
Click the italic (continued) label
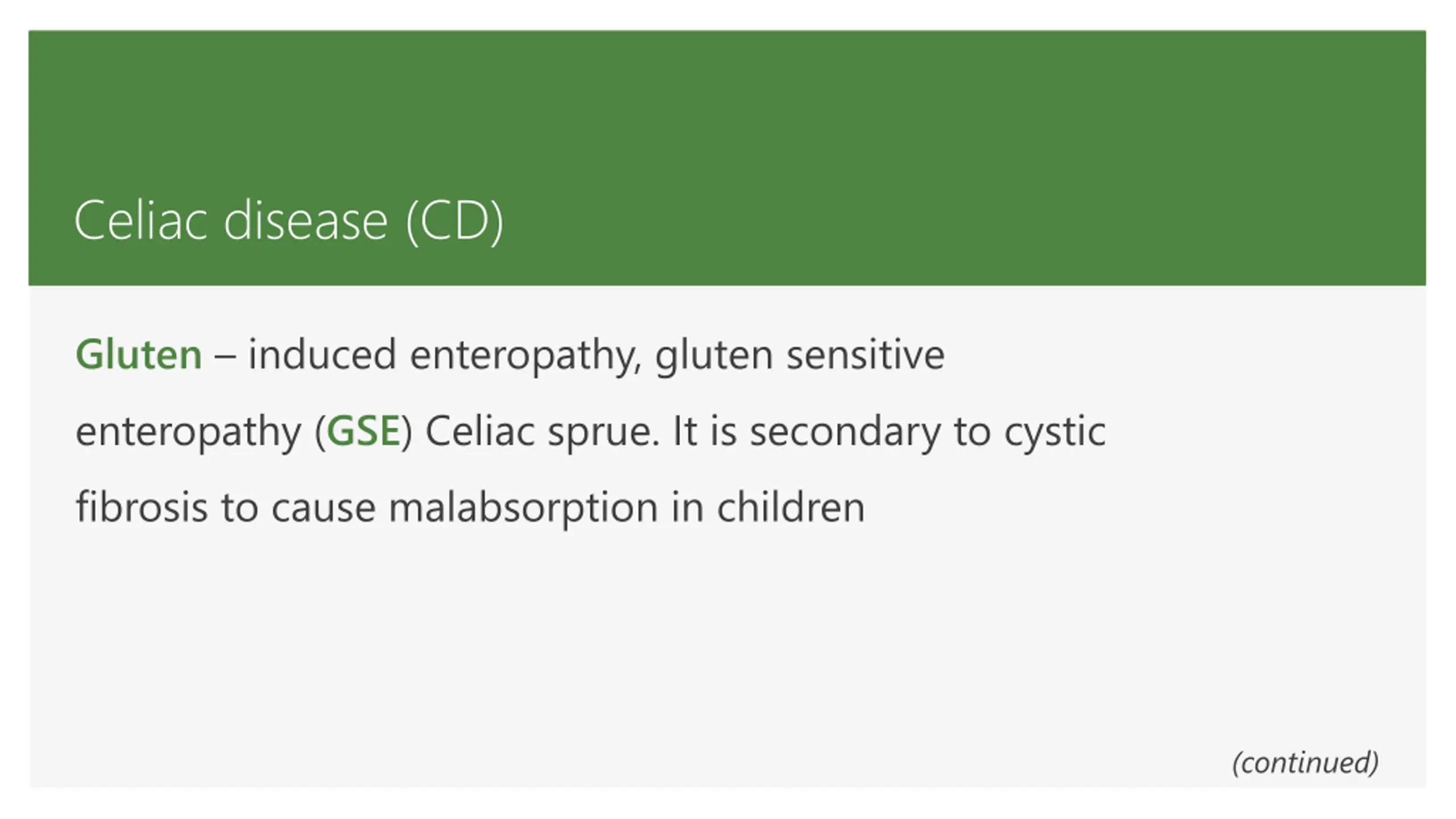point(1305,763)
